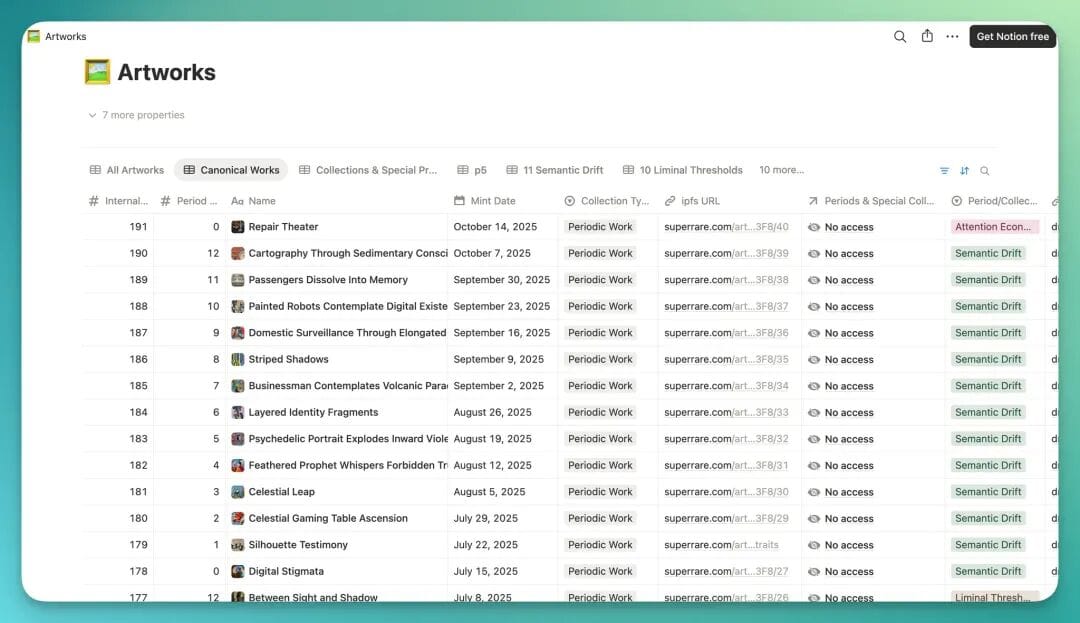The height and width of the screenshot is (623, 1080).
Task: Click the pink Attention Economy tag
Action: [993, 227]
